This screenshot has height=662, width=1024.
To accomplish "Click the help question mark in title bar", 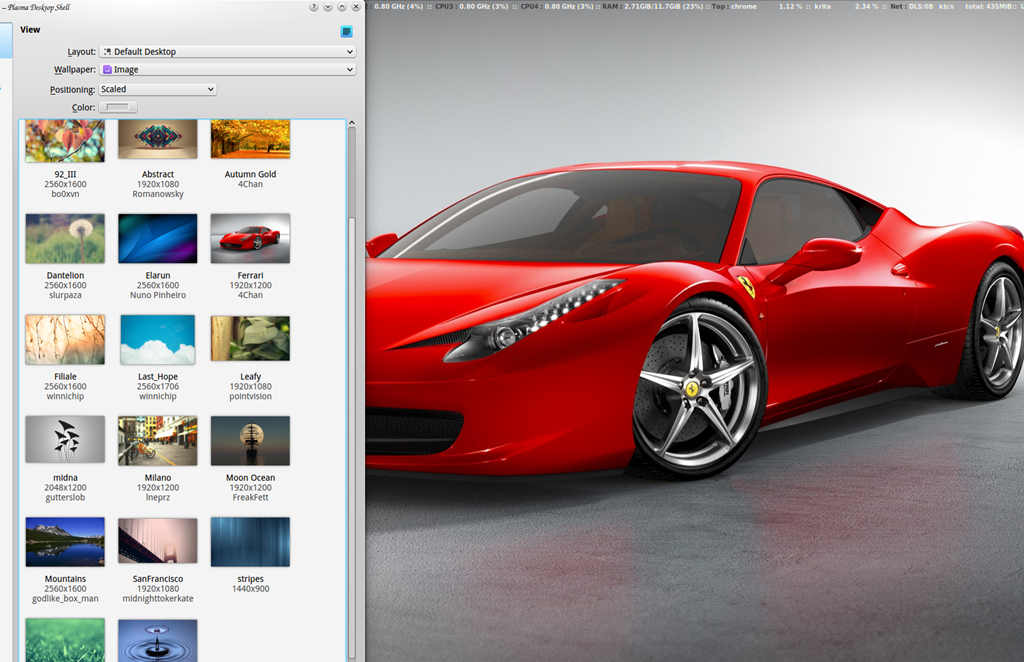I will coord(313,7).
